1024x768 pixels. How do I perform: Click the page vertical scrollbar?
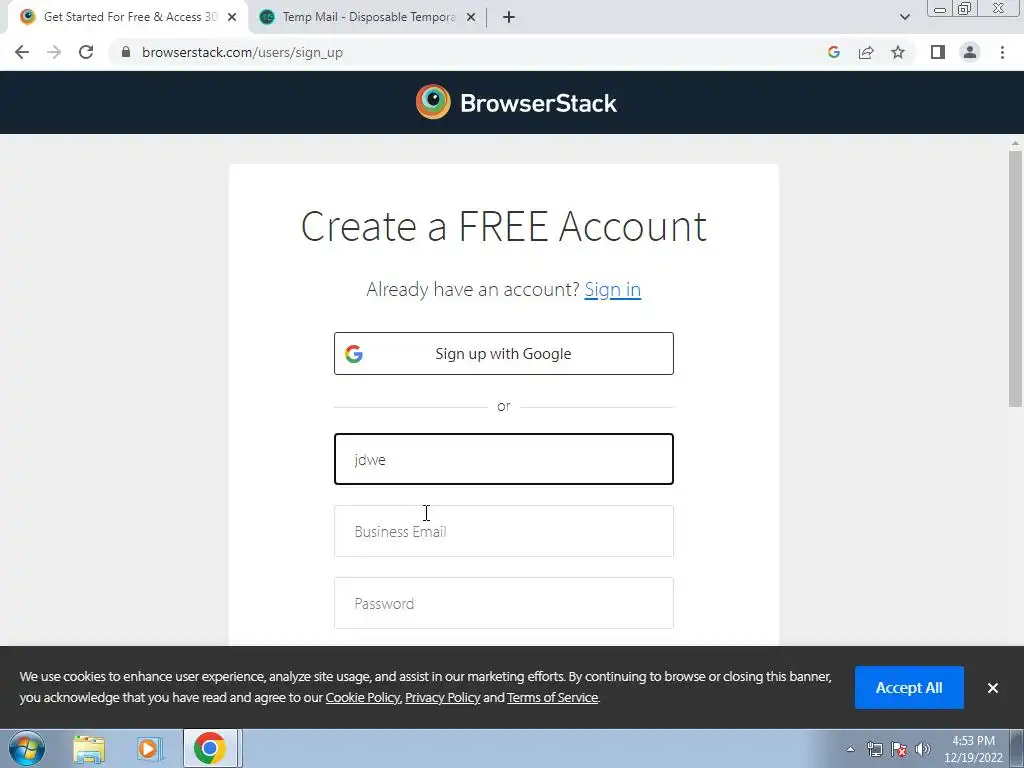click(x=1016, y=280)
